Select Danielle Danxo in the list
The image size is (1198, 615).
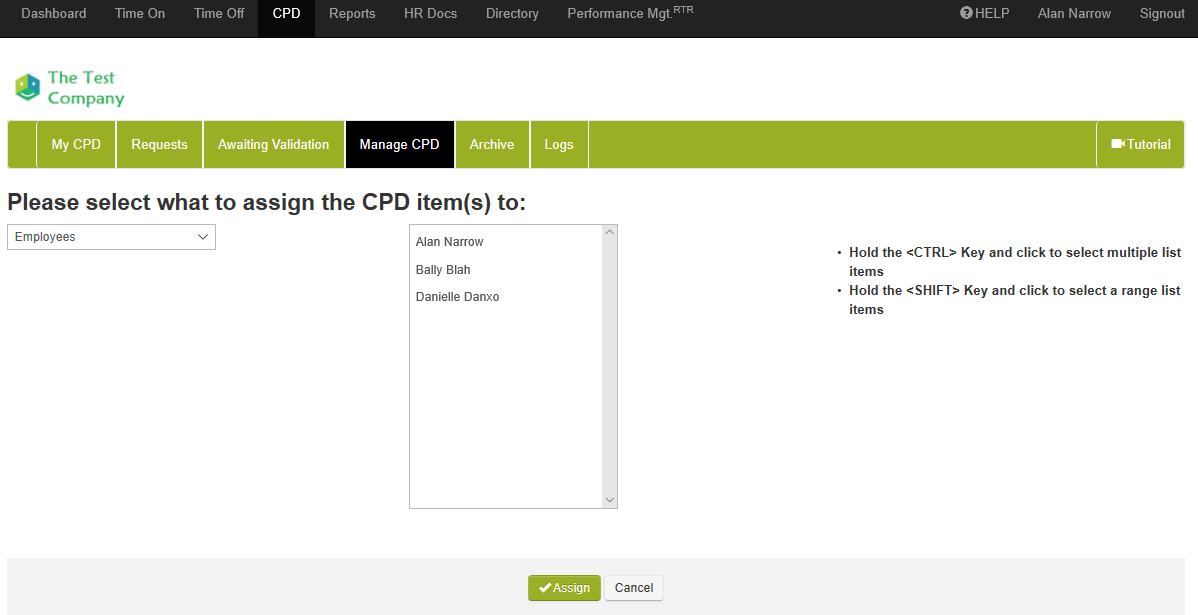pyautogui.click(x=457, y=297)
